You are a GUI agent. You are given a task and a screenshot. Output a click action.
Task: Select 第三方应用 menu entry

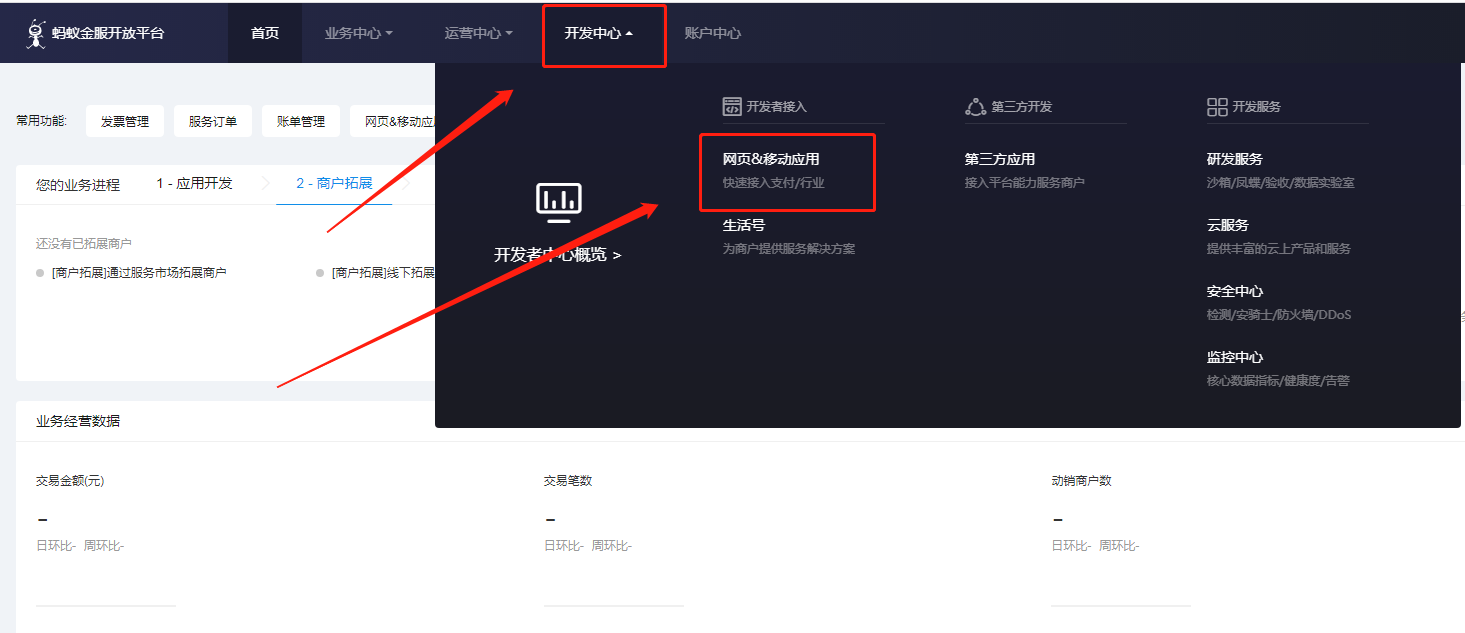pyautogui.click(x=1000, y=159)
